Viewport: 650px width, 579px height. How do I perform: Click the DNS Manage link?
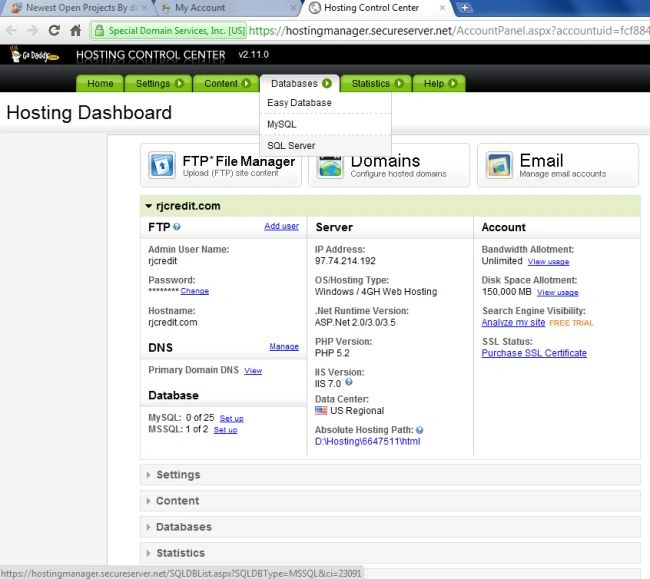[x=284, y=346]
